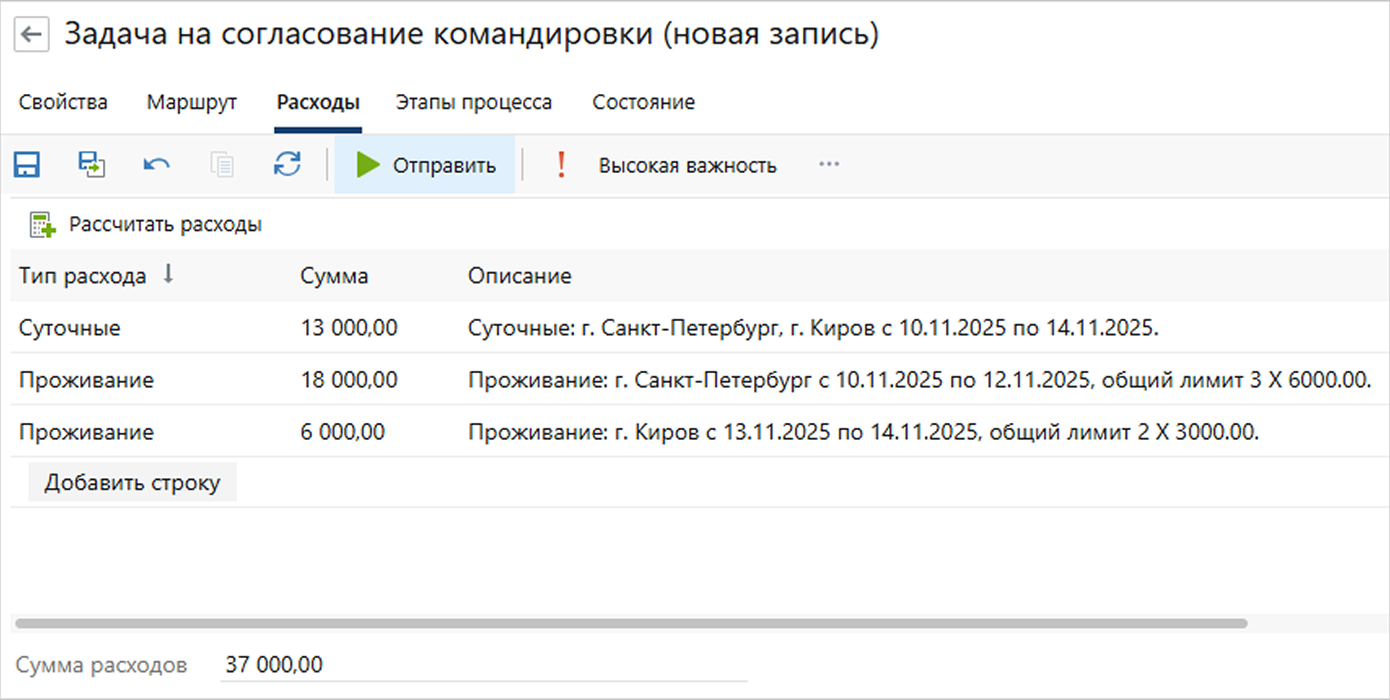Click the Добавить строку button
Viewport: 1390px width, 700px height.
pos(132,483)
